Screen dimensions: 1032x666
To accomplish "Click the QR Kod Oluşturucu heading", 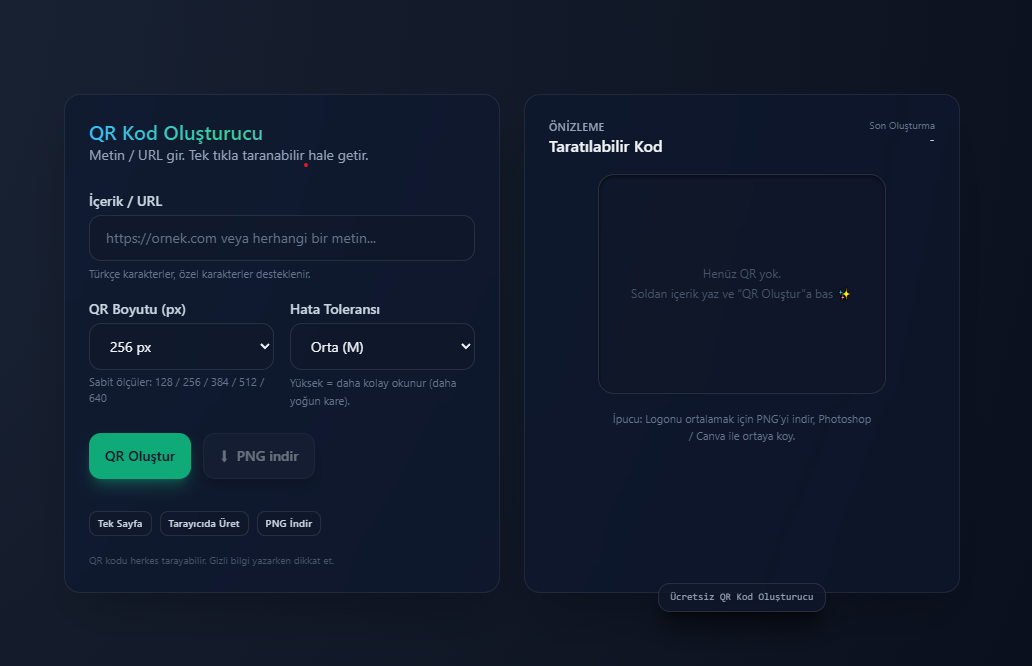I will click(176, 133).
